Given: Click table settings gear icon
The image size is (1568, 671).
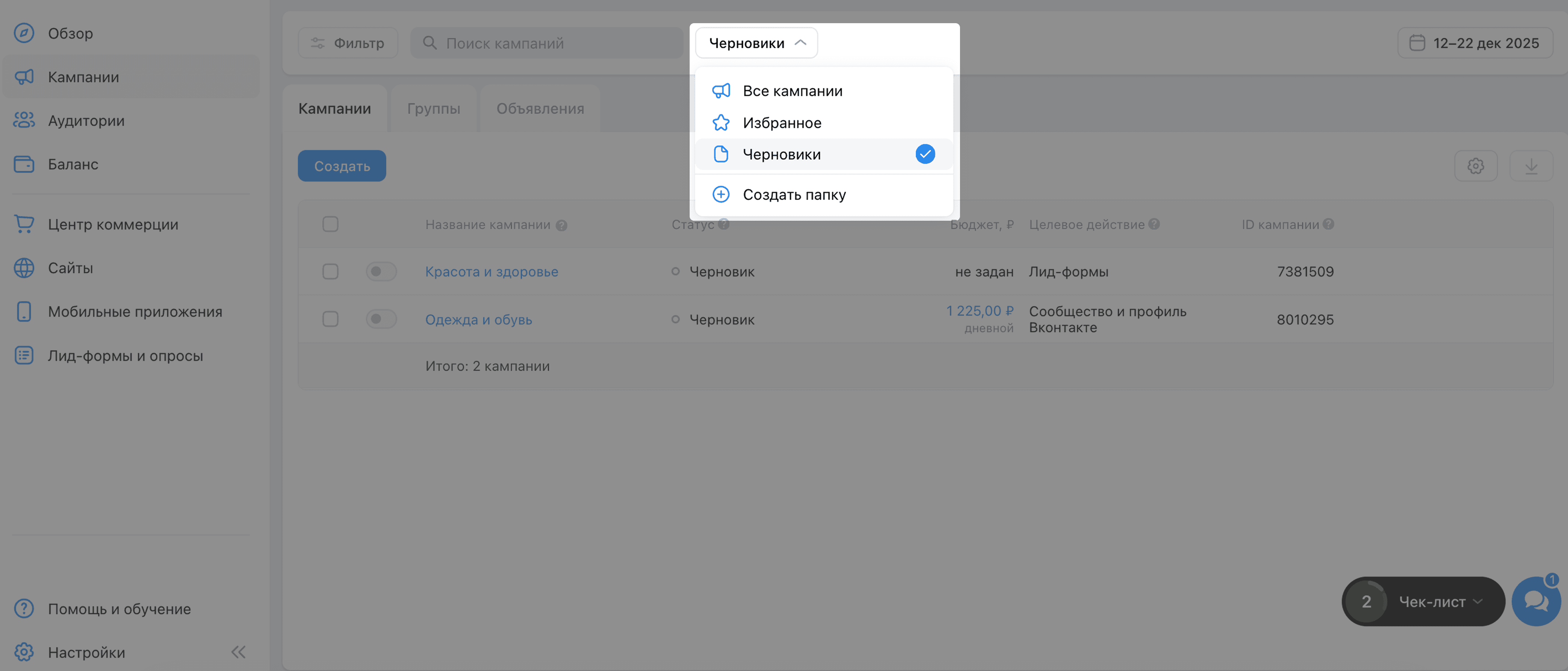Looking at the screenshot, I should coord(1475,166).
